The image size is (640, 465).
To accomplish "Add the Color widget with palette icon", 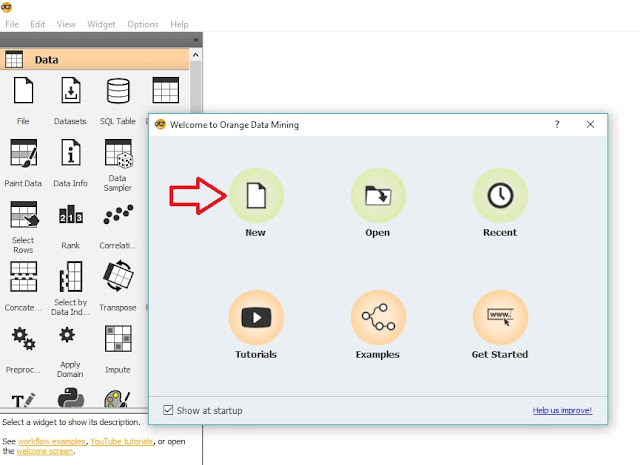I will [x=118, y=399].
